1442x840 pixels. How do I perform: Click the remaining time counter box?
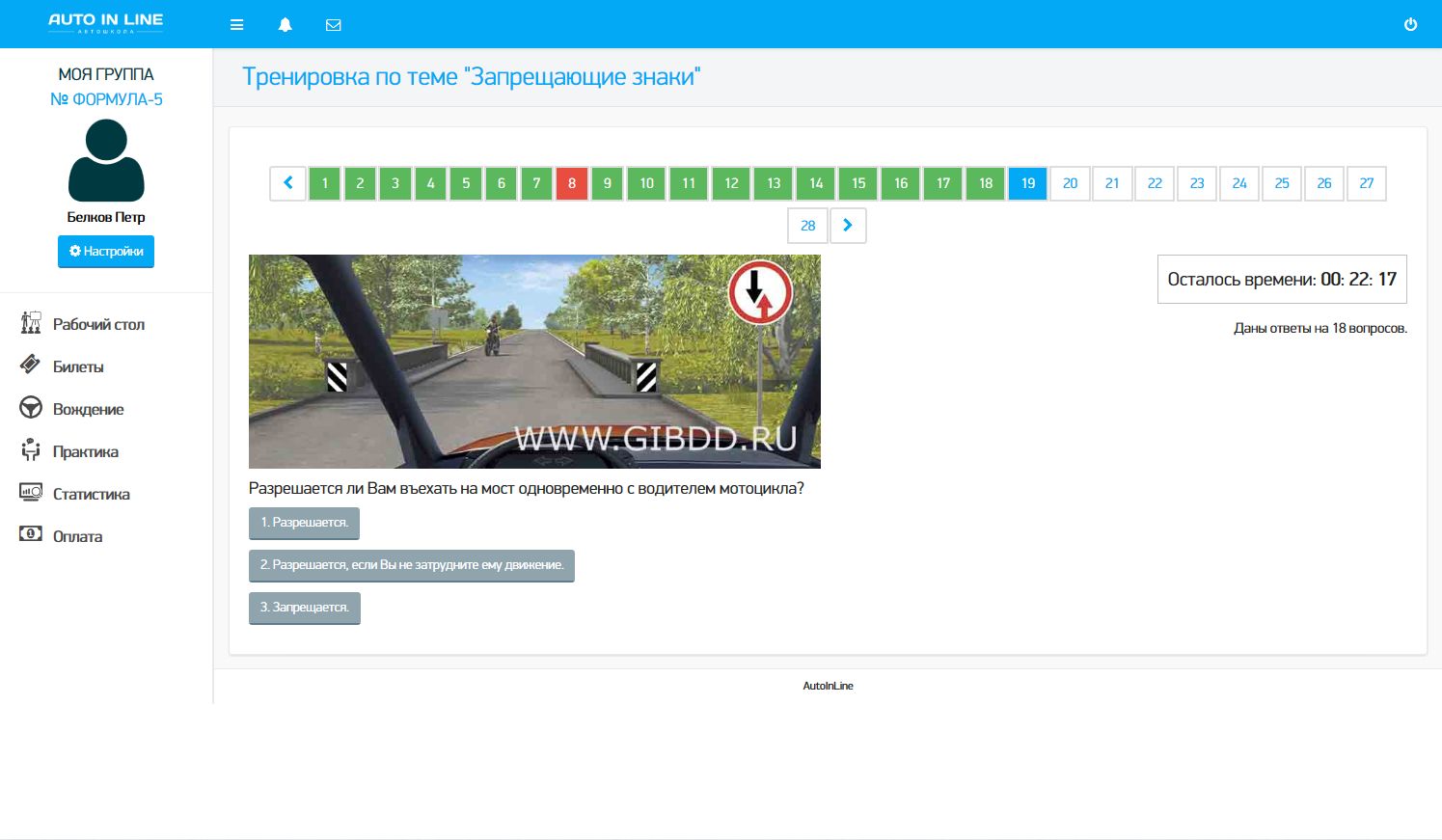tap(1282, 280)
